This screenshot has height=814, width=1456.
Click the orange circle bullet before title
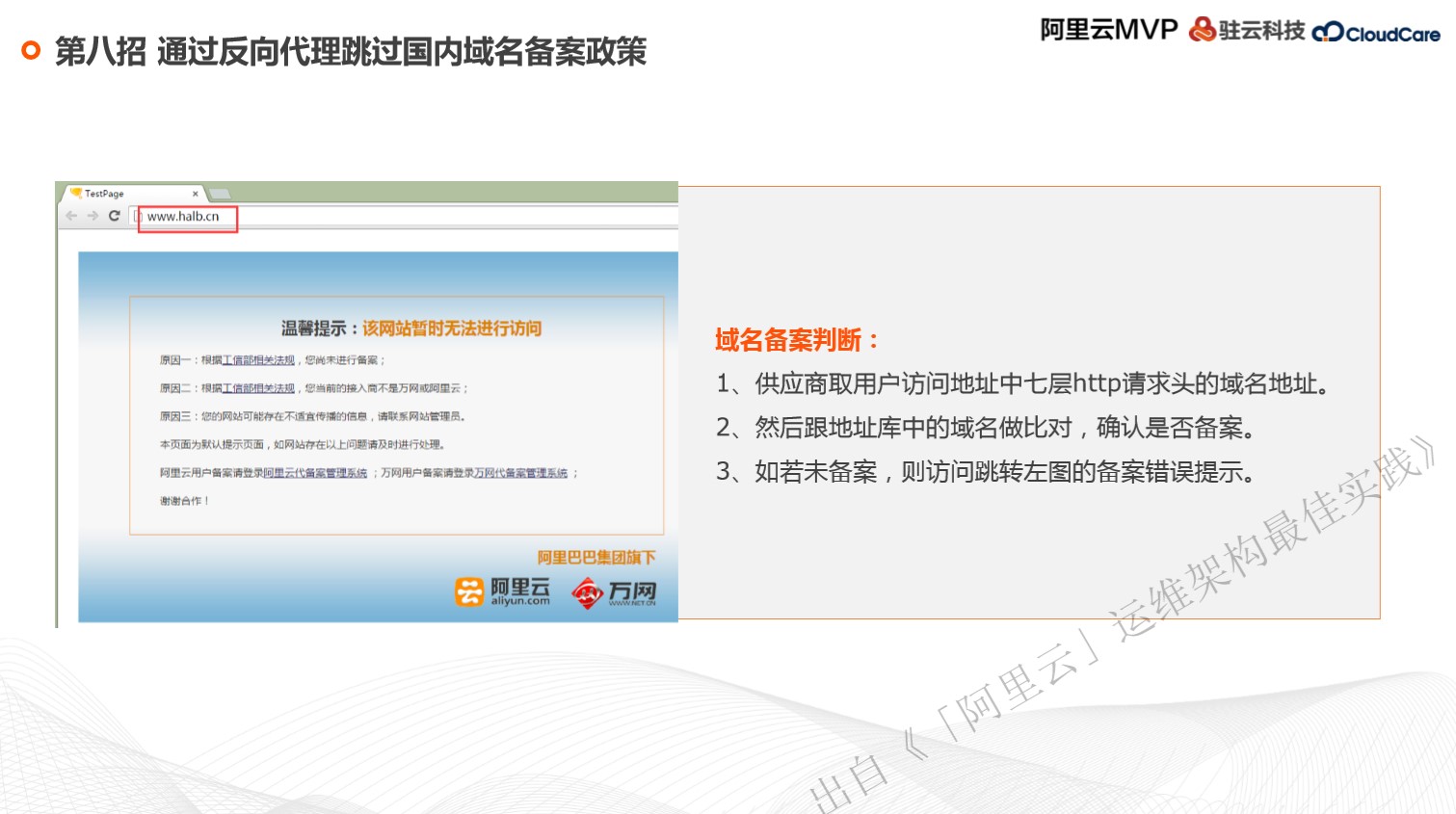point(31,50)
